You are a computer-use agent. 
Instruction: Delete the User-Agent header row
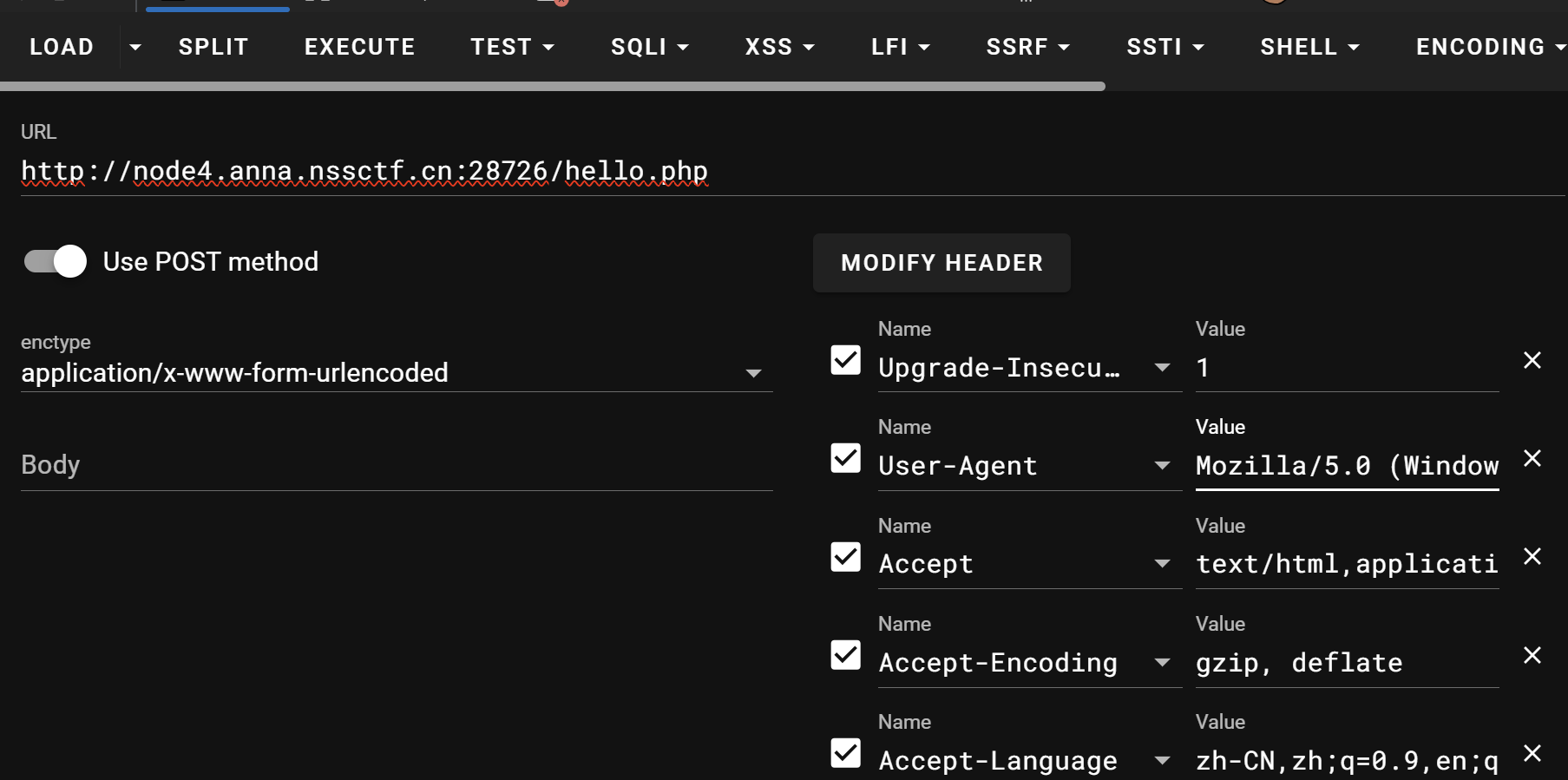[x=1532, y=458]
